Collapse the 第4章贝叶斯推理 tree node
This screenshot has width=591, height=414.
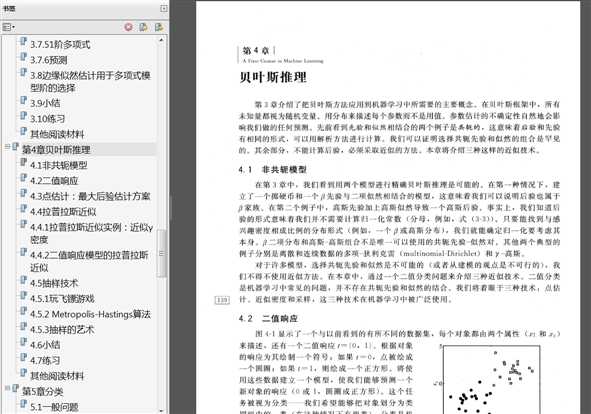tap(7, 146)
